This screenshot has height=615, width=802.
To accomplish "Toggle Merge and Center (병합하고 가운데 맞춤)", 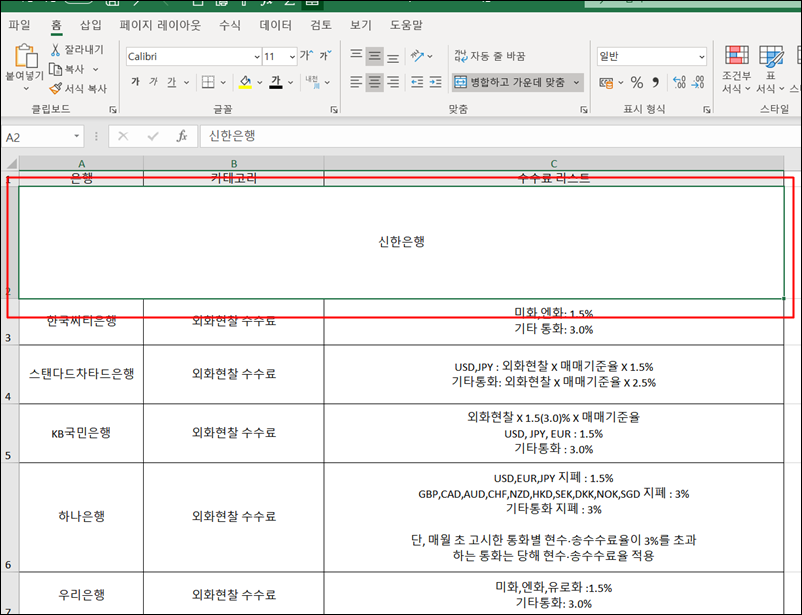I will [x=510, y=82].
